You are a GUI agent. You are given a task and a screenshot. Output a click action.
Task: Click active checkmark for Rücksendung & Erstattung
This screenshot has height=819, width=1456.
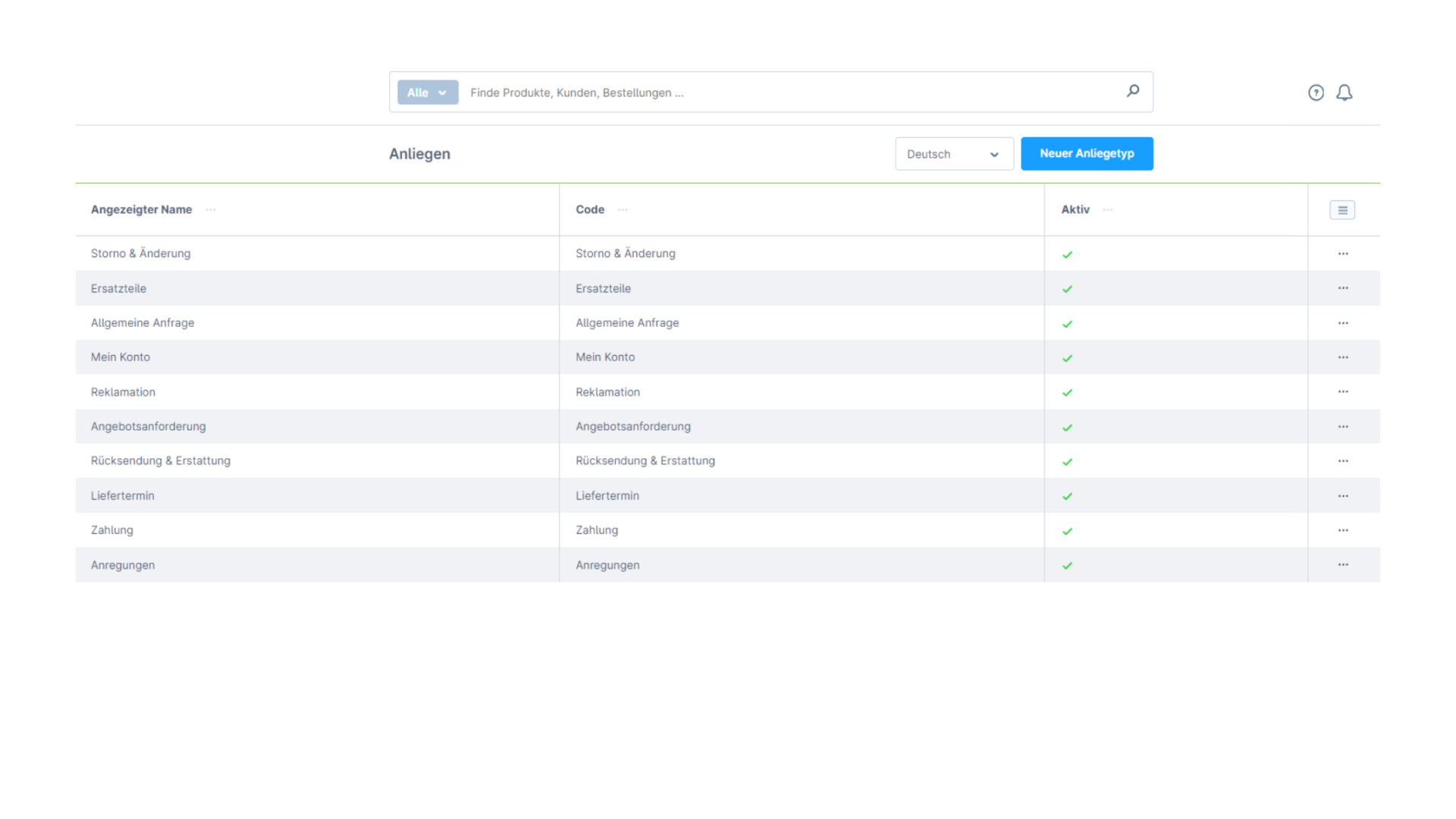point(1067,462)
